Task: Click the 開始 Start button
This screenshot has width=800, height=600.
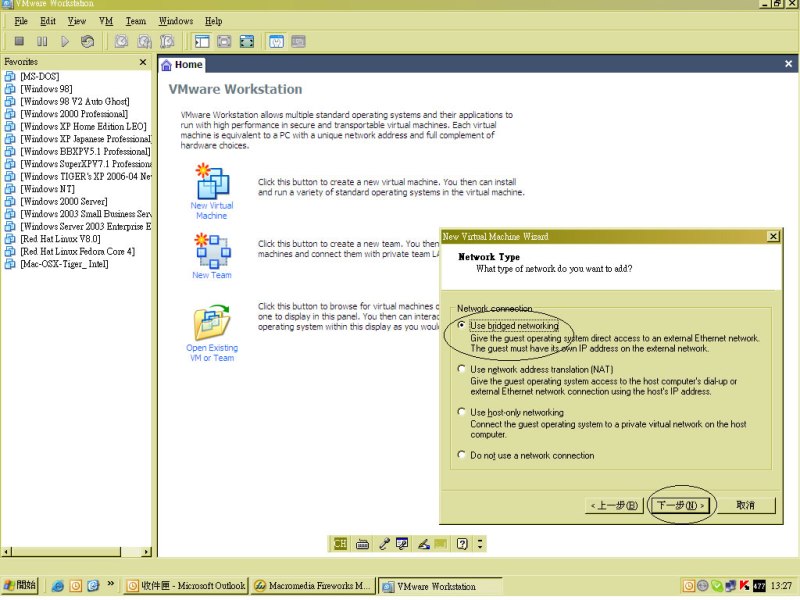Action: click(19, 586)
